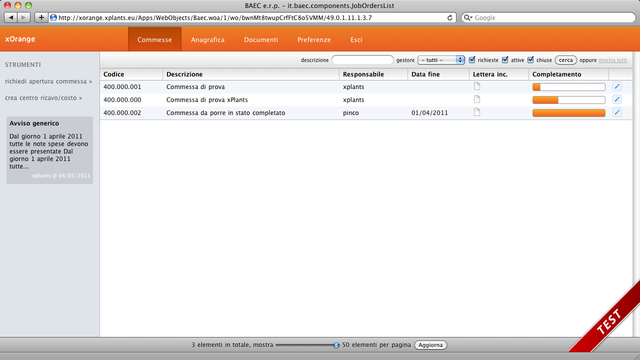Open letter document icon for row 400.000.002
This screenshot has height=360, width=640.
(477, 112)
